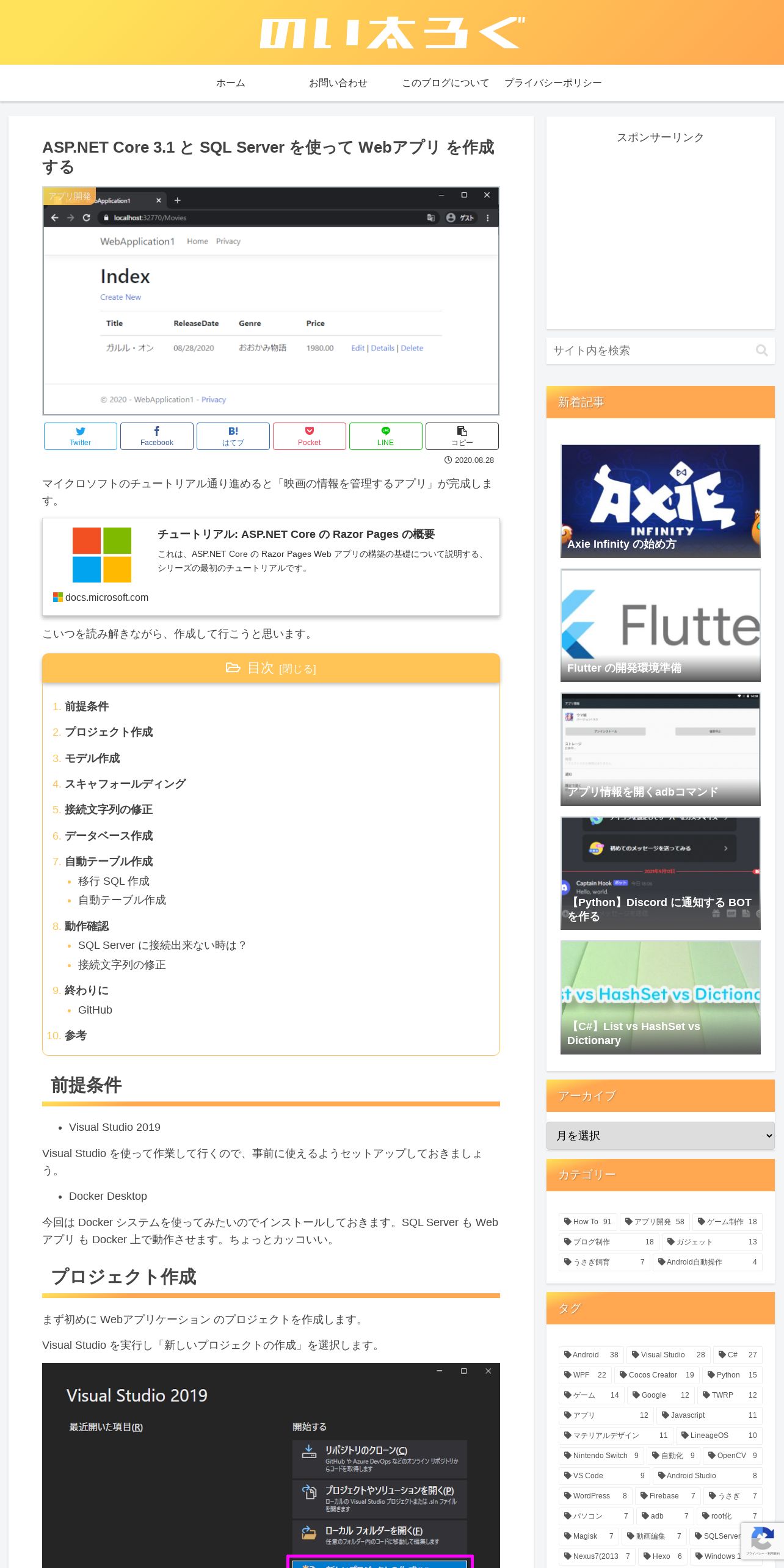
Task: Open the LineageOS tag
Action: click(x=719, y=1436)
